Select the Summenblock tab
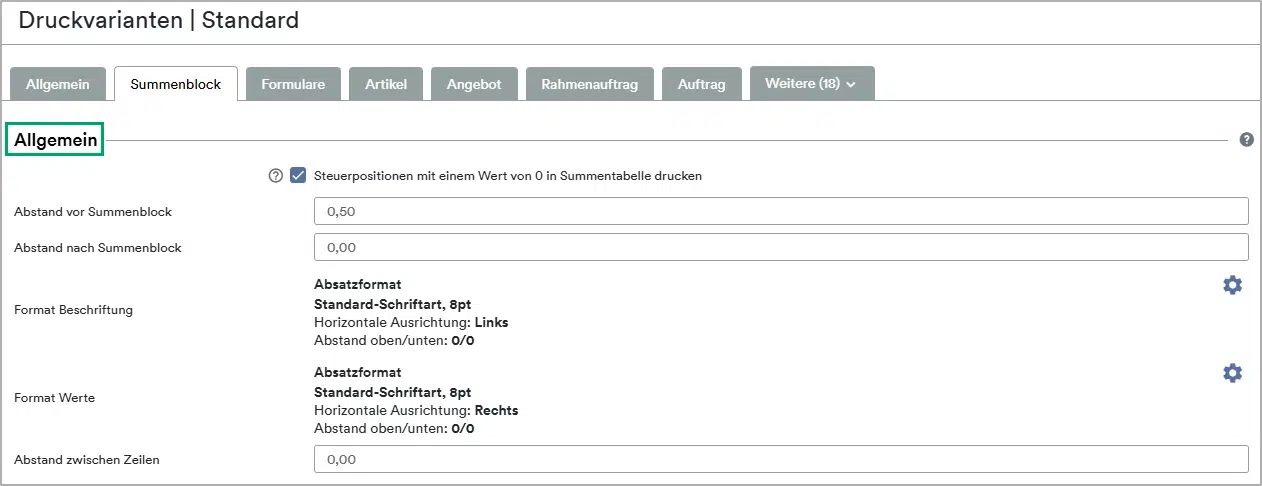 pos(176,85)
